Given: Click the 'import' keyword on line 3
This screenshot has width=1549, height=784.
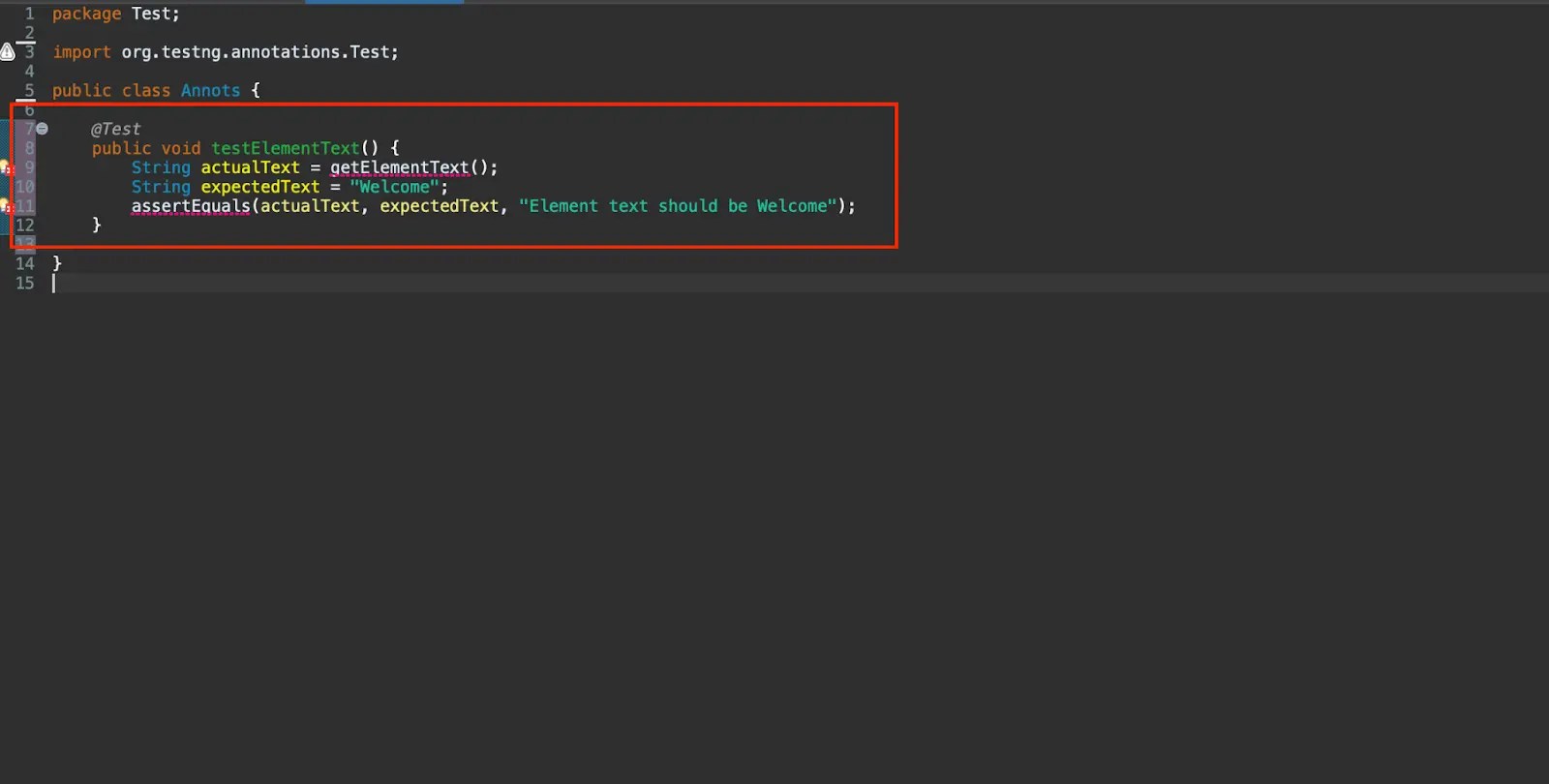Looking at the screenshot, I should [x=82, y=52].
